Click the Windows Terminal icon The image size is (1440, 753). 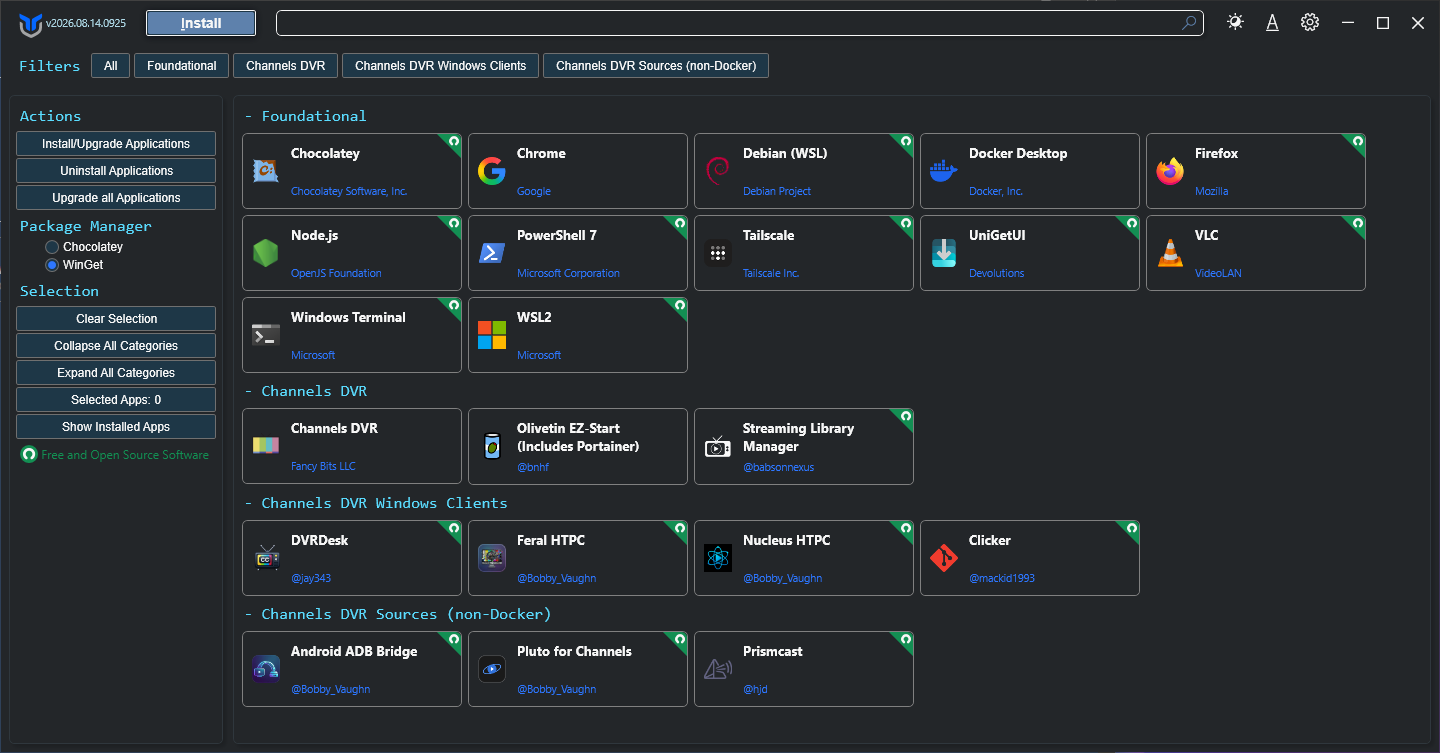click(x=266, y=335)
